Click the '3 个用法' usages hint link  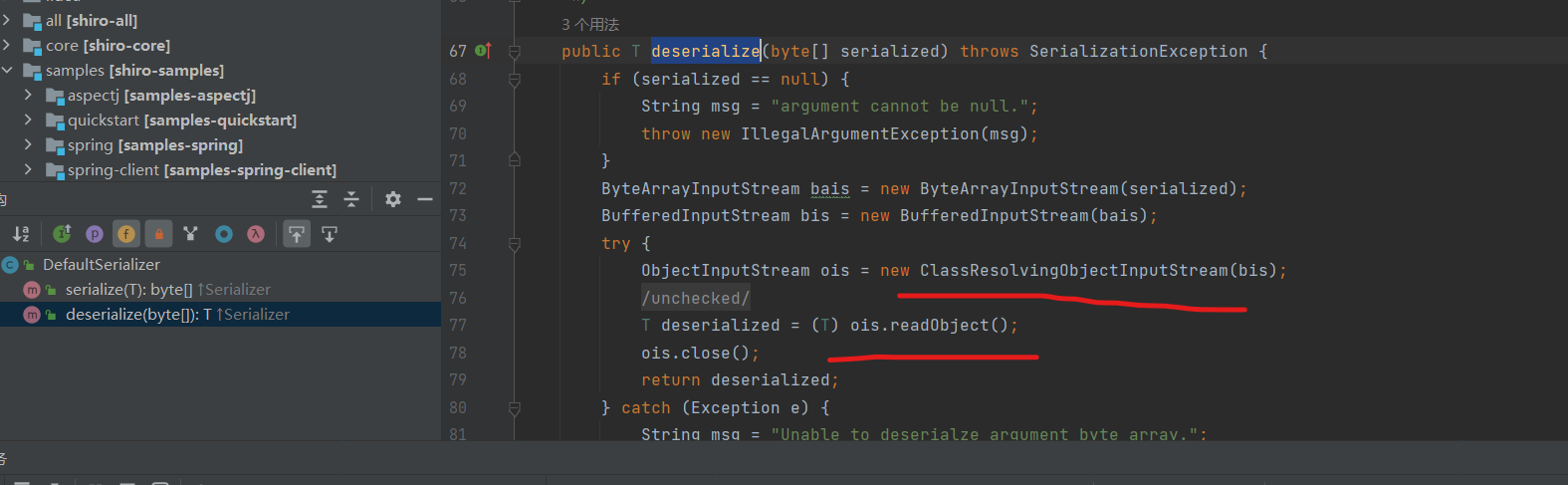point(590,25)
